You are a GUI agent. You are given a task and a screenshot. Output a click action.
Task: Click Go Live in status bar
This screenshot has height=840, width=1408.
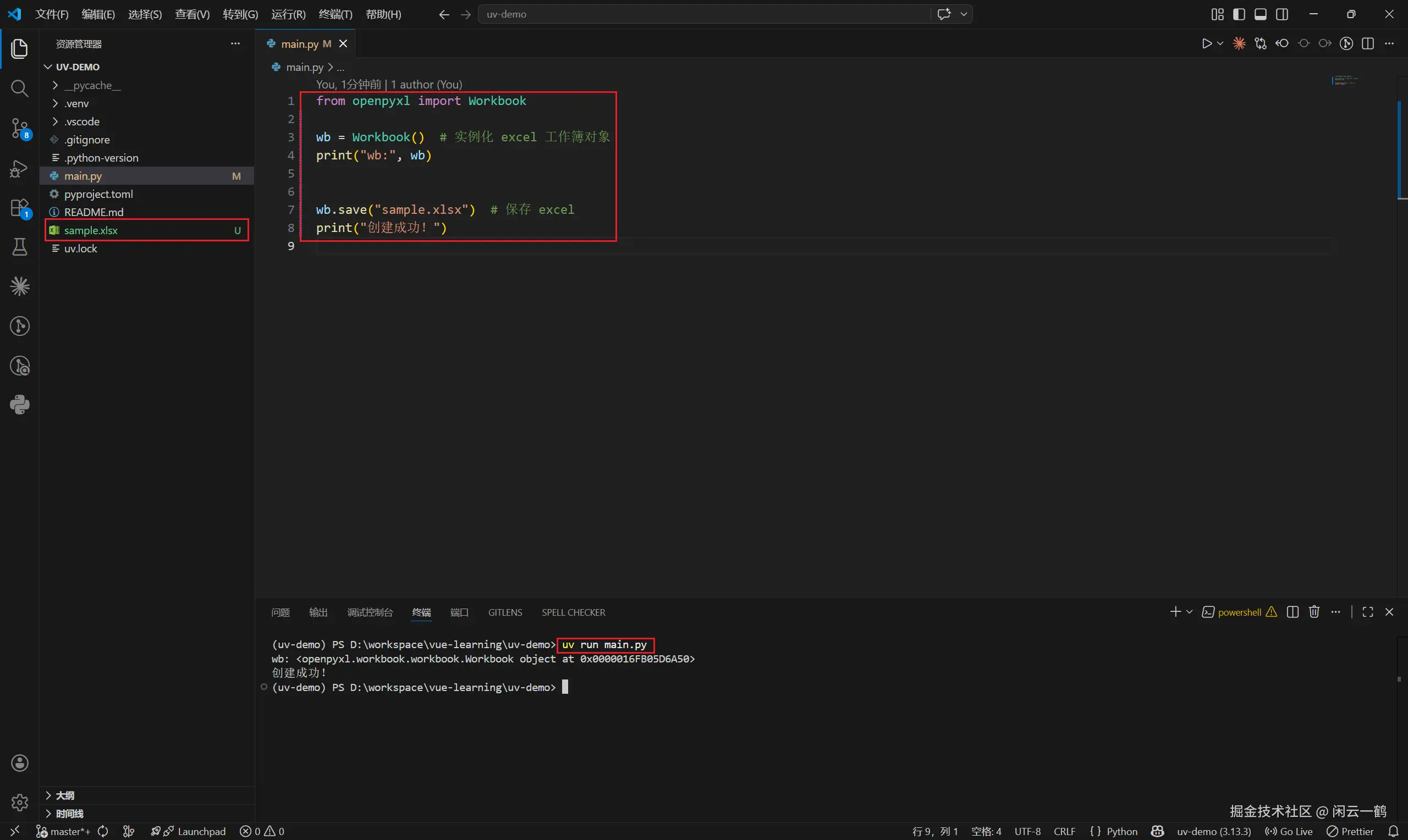click(1289, 831)
